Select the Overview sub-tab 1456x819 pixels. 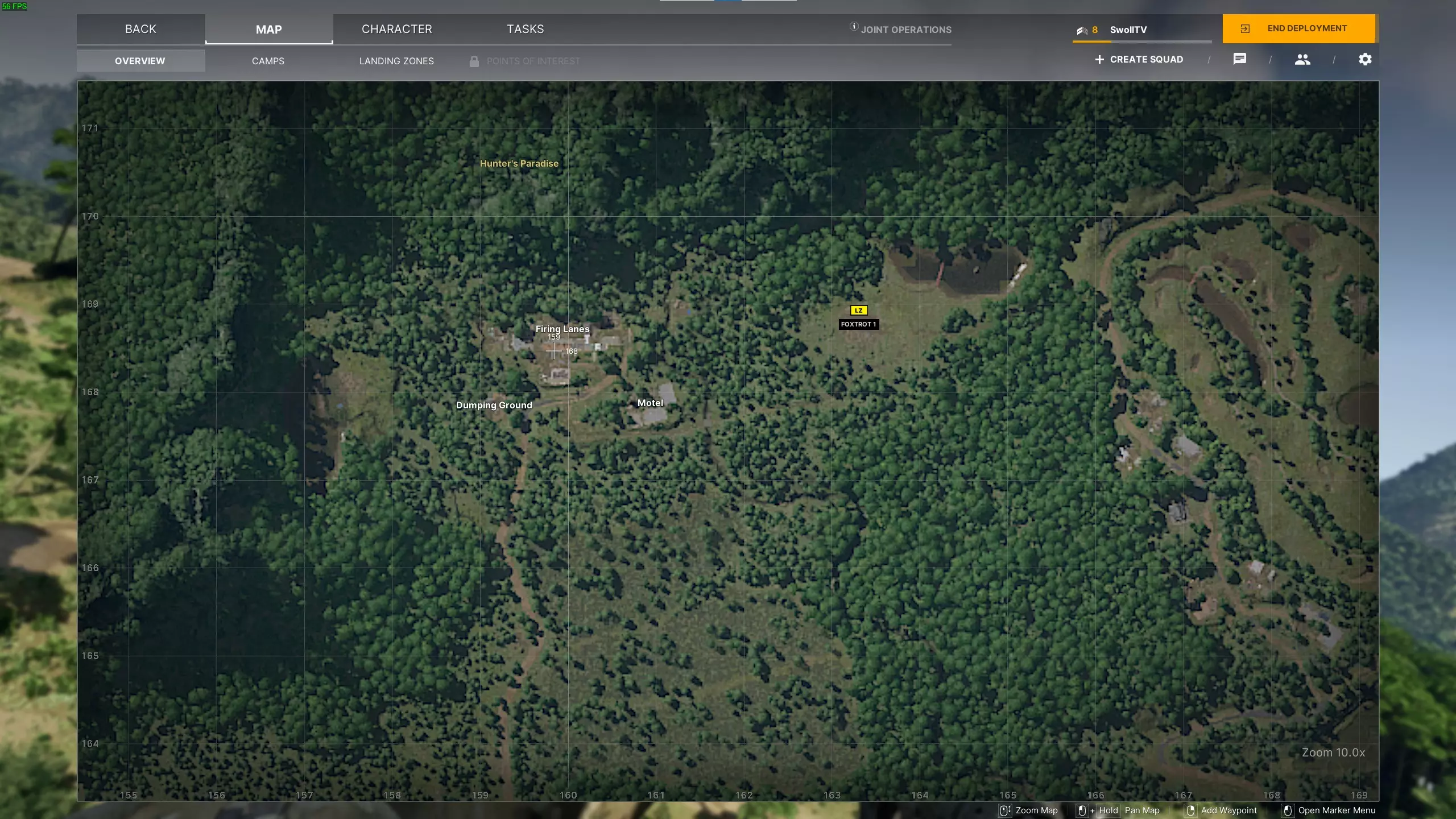point(140,61)
